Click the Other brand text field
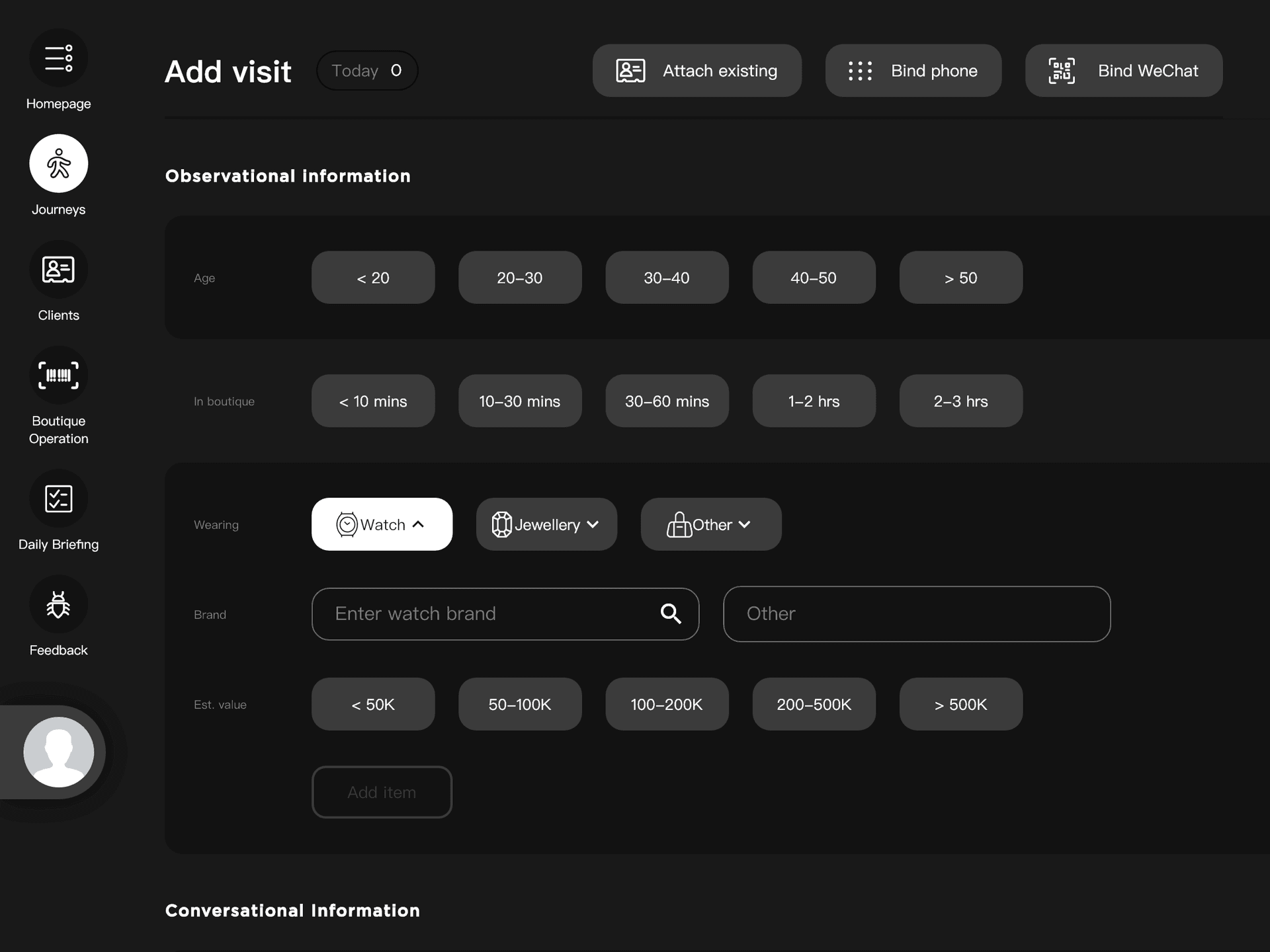The height and width of the screenshot is (952, 1270). pos(916,614)
